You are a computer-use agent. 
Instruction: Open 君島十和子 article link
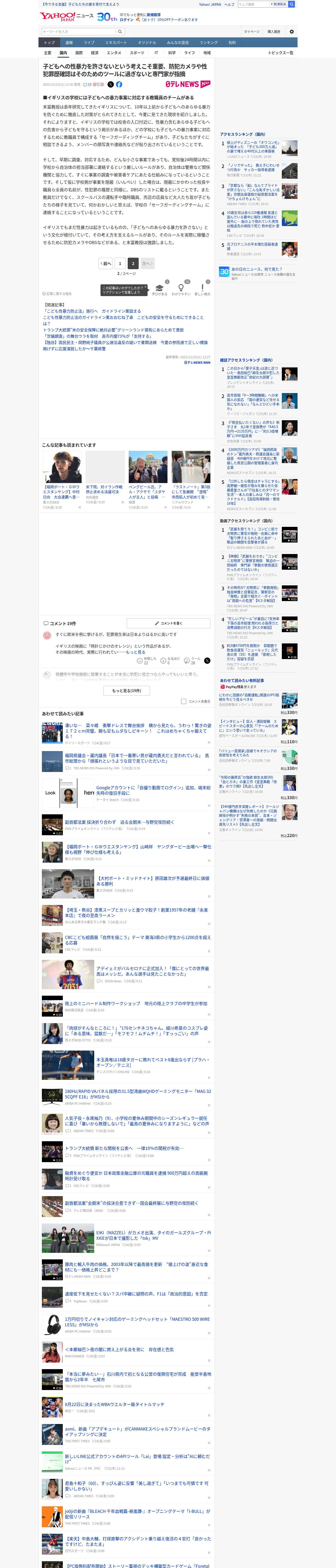tap(137, 1486)
